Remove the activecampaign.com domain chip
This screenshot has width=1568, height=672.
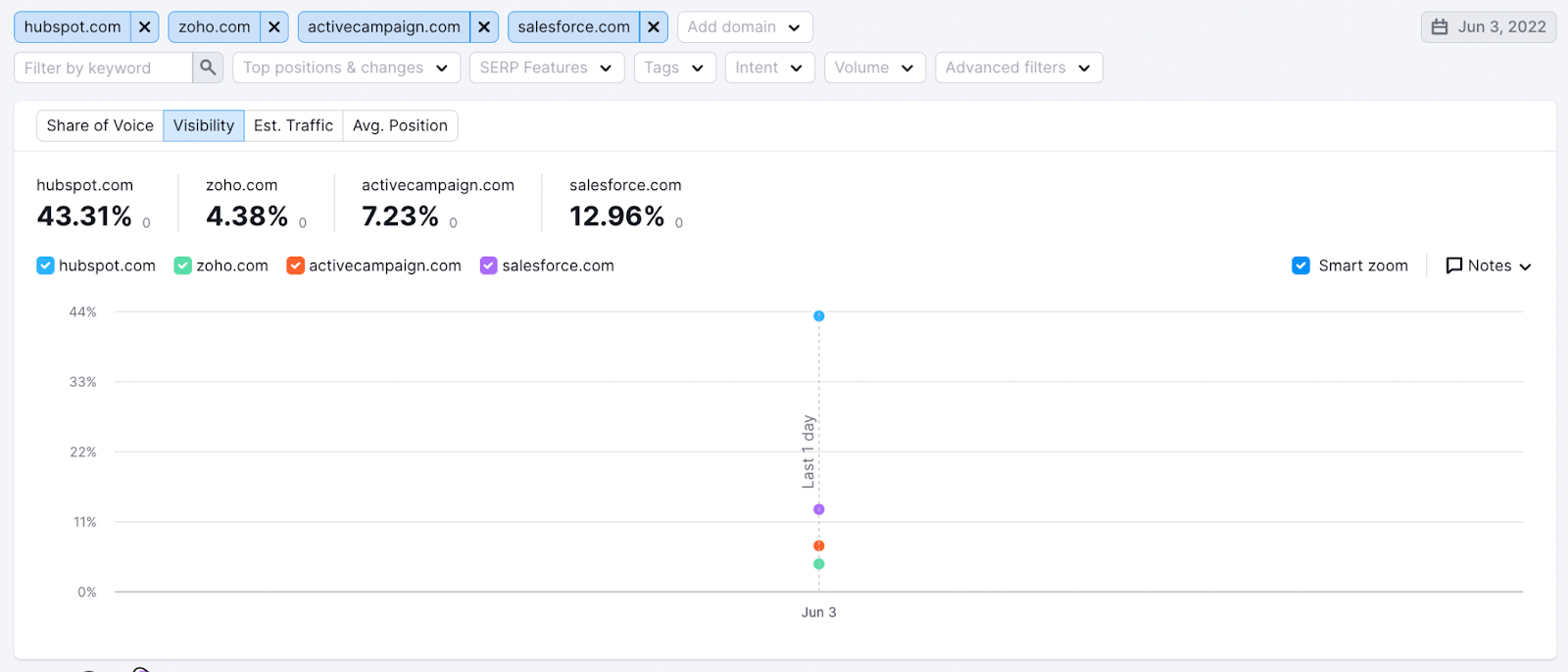coord(484,27)
